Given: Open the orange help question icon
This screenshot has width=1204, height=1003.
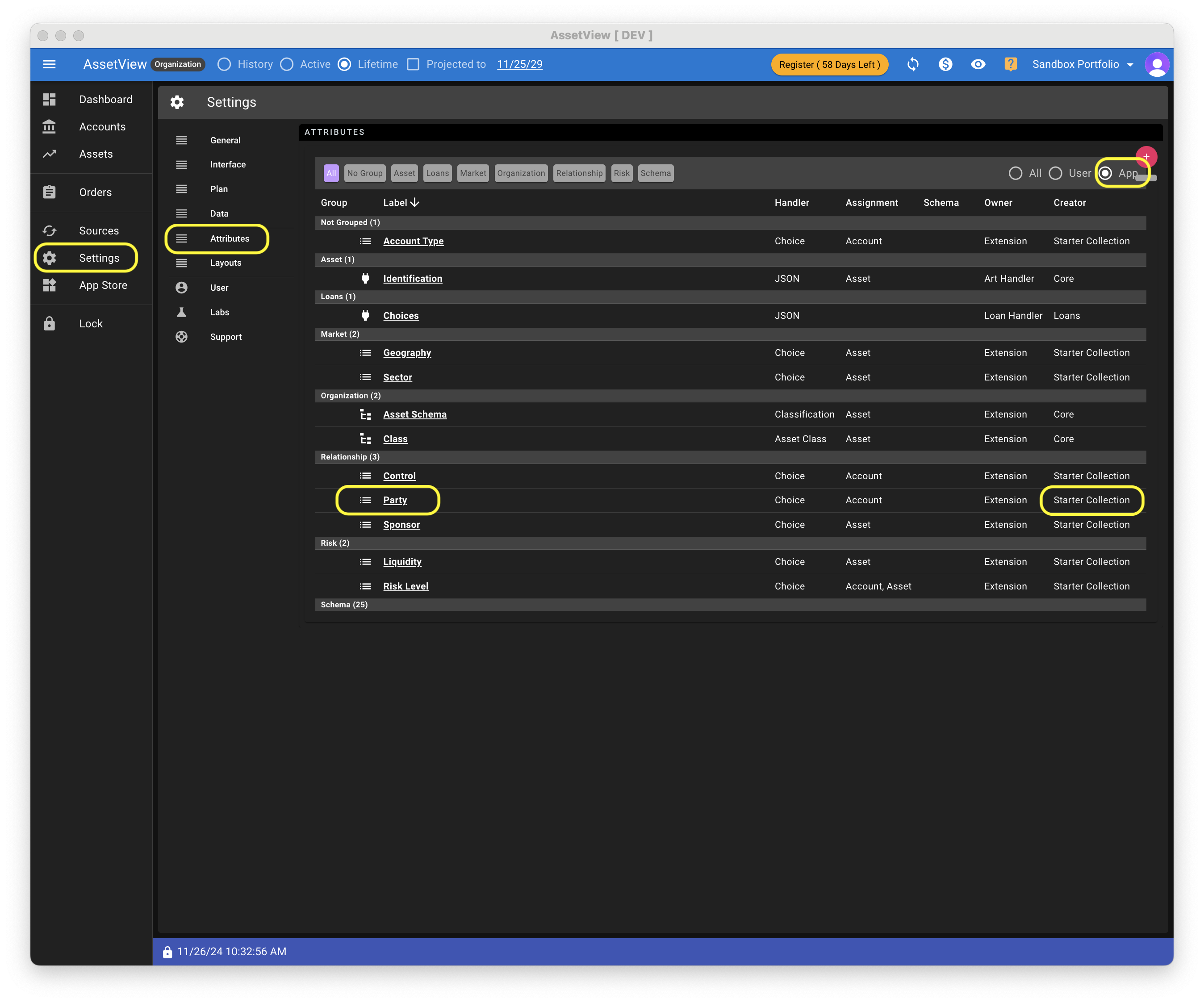Looking at the screenshot, I should coord(1010,64).
